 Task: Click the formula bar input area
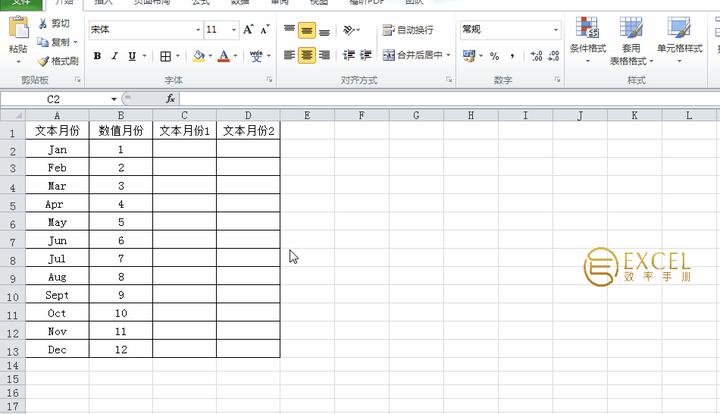point(450,99)
